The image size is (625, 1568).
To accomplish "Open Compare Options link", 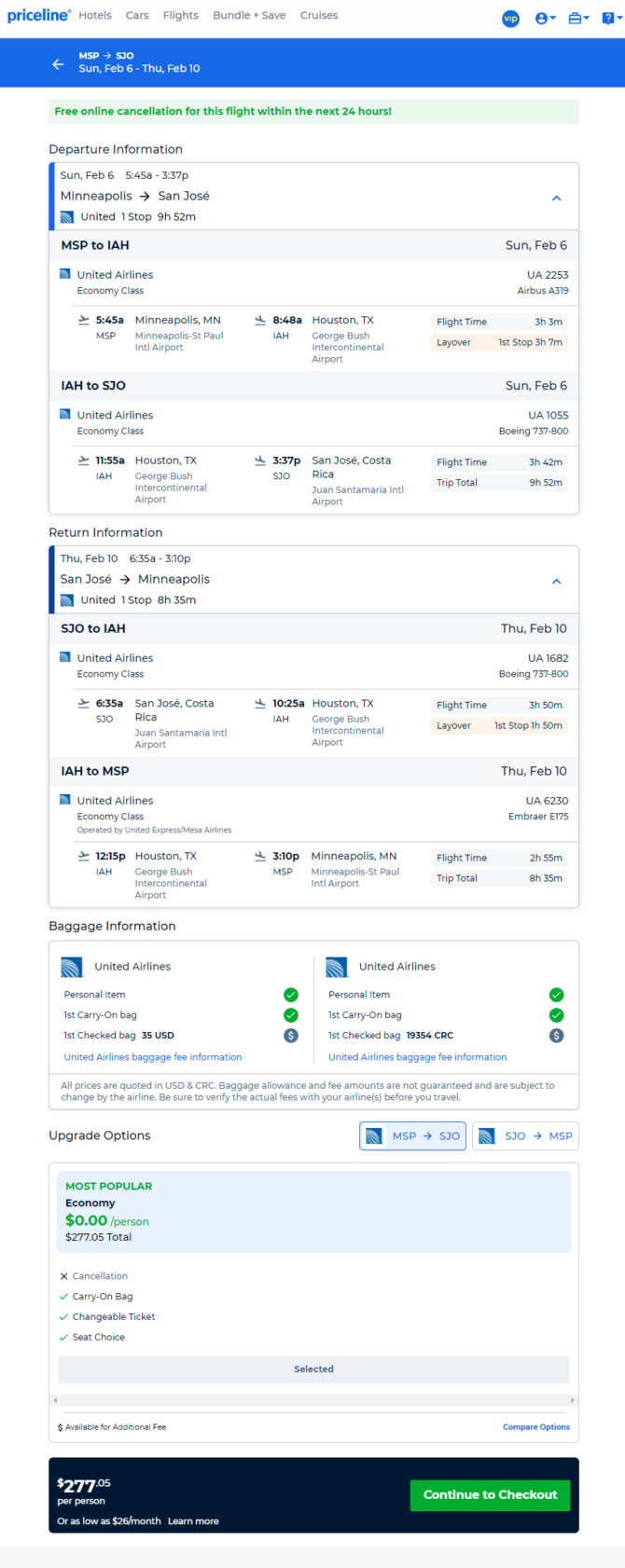I will [536, 1427].
